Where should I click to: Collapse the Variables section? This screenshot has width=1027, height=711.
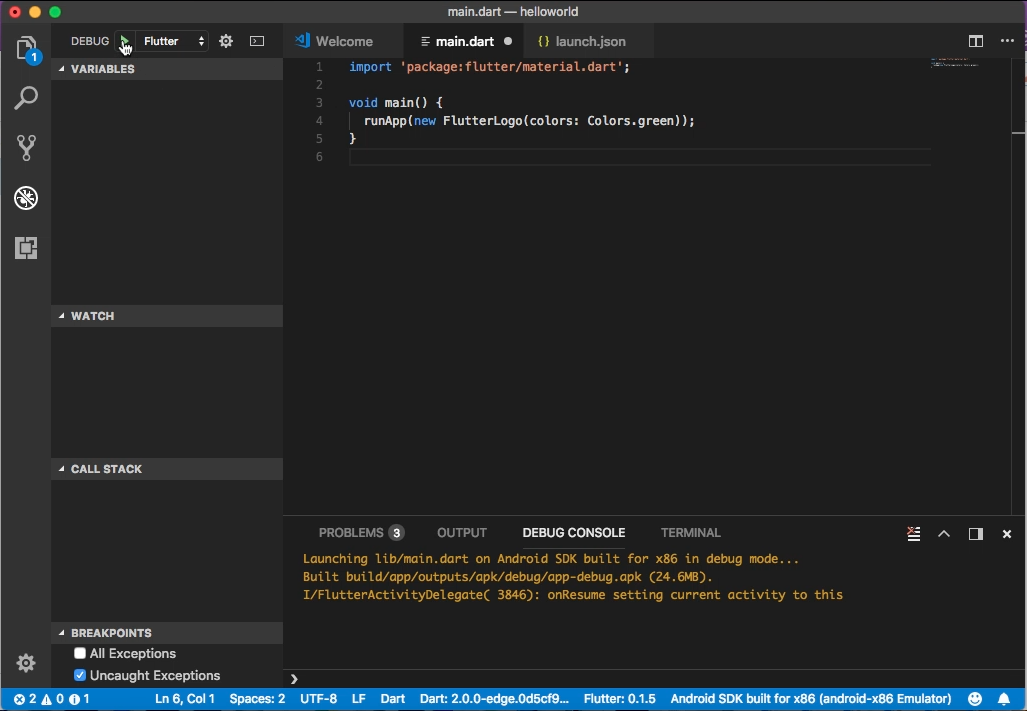tap(167, 69)
